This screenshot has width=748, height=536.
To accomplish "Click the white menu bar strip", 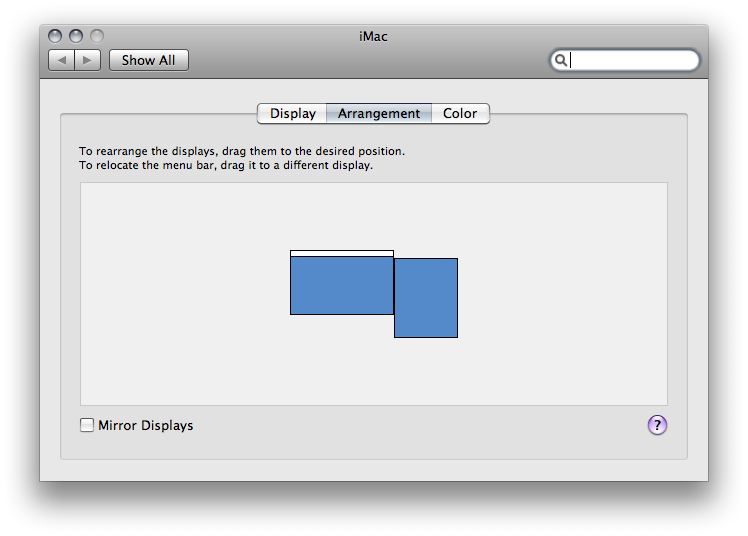I will click(x=342, y=253).
